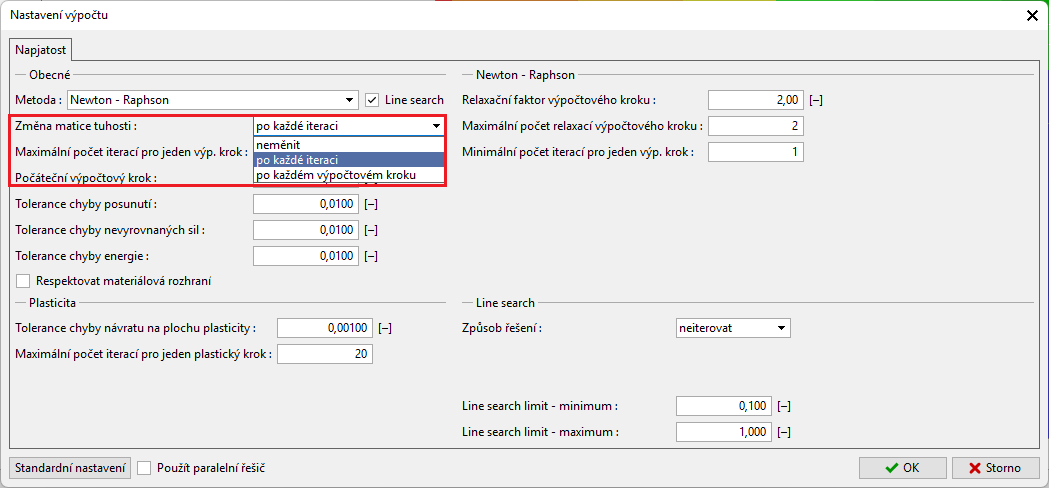Enable Respektovat materiálová rozhraní checkbox
Image resolution: width=1049 pixels, height=488 pixels.
tap(24, 281)
